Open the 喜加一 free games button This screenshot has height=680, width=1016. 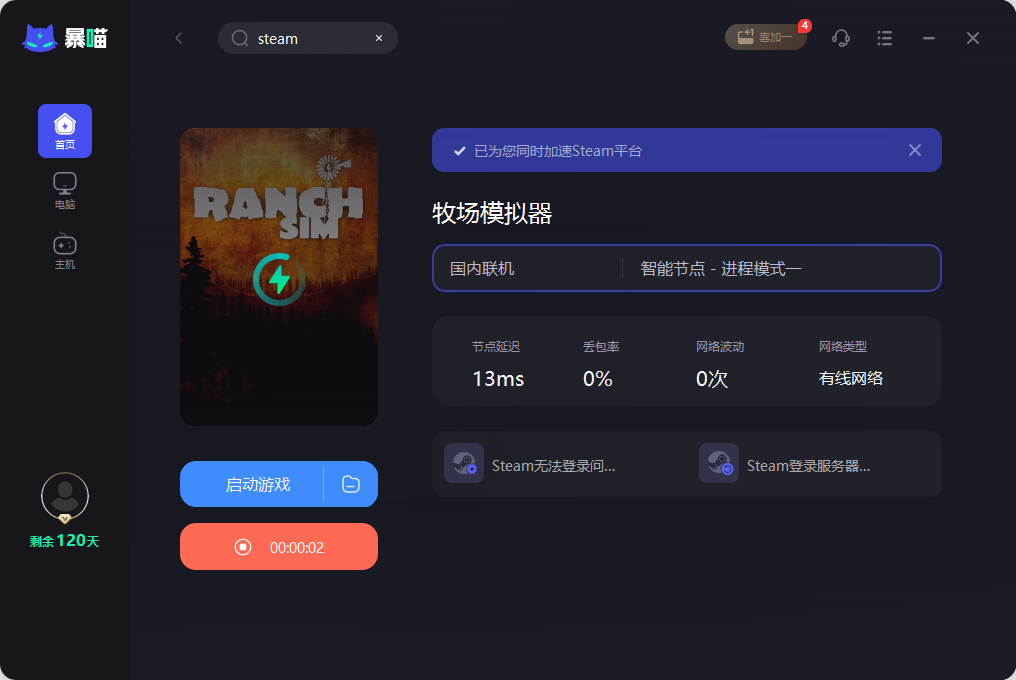point(765,37)
